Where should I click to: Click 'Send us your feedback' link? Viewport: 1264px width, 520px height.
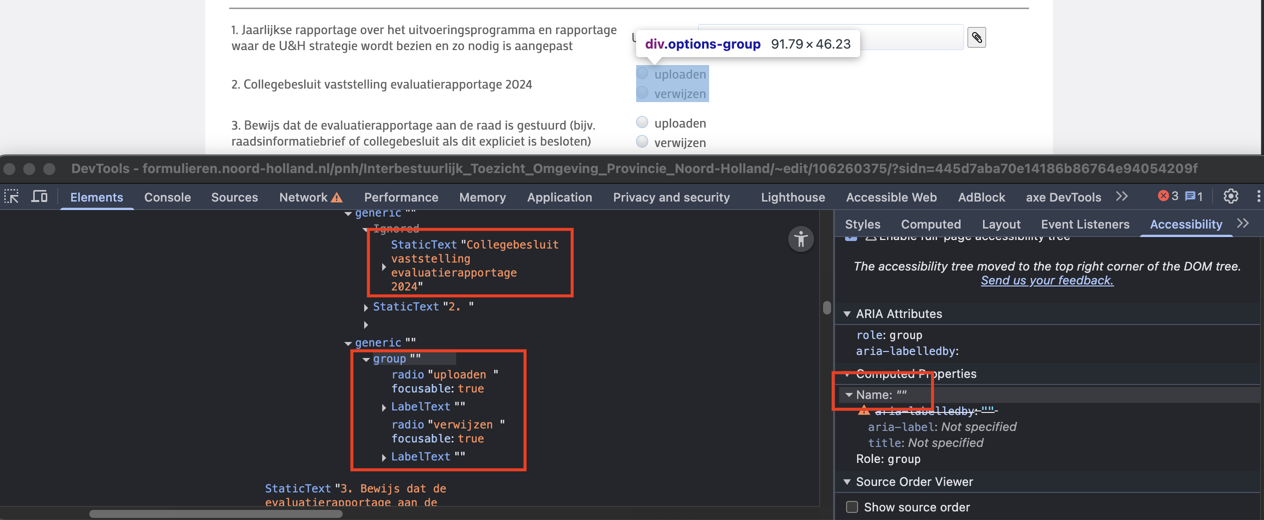point(1046,281)
